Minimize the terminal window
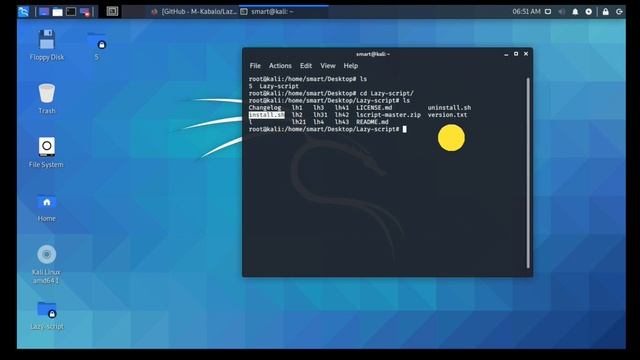 [x=506, y=54]
